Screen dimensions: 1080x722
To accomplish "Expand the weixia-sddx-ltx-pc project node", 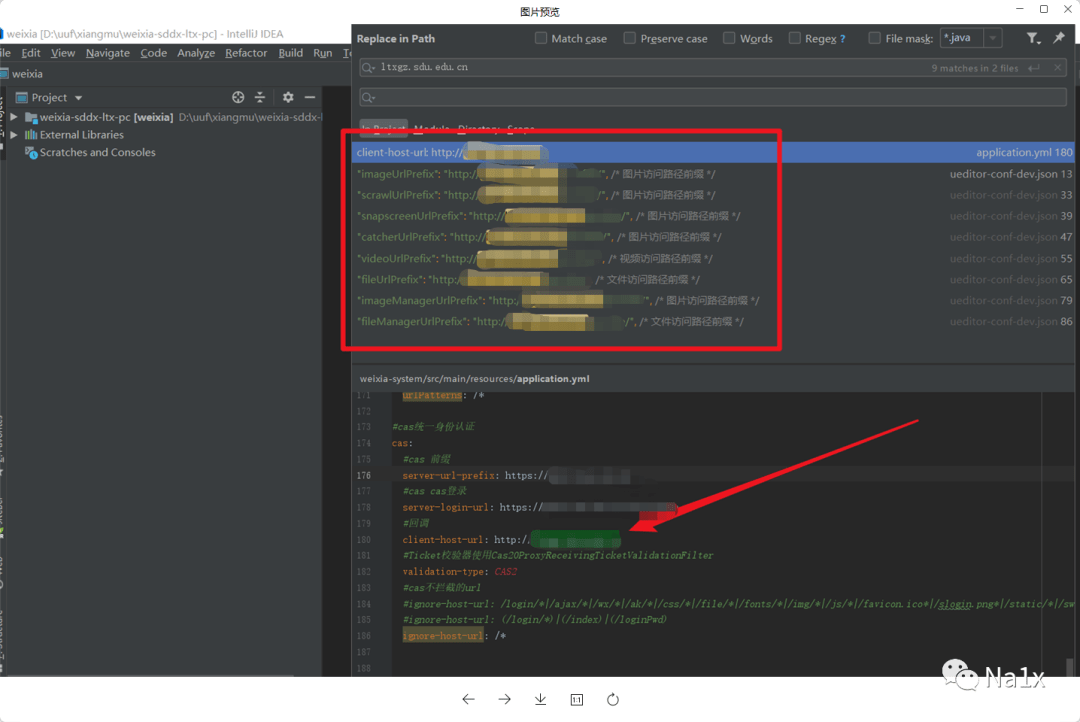I will pyautogui.click(x=14, y=117).
